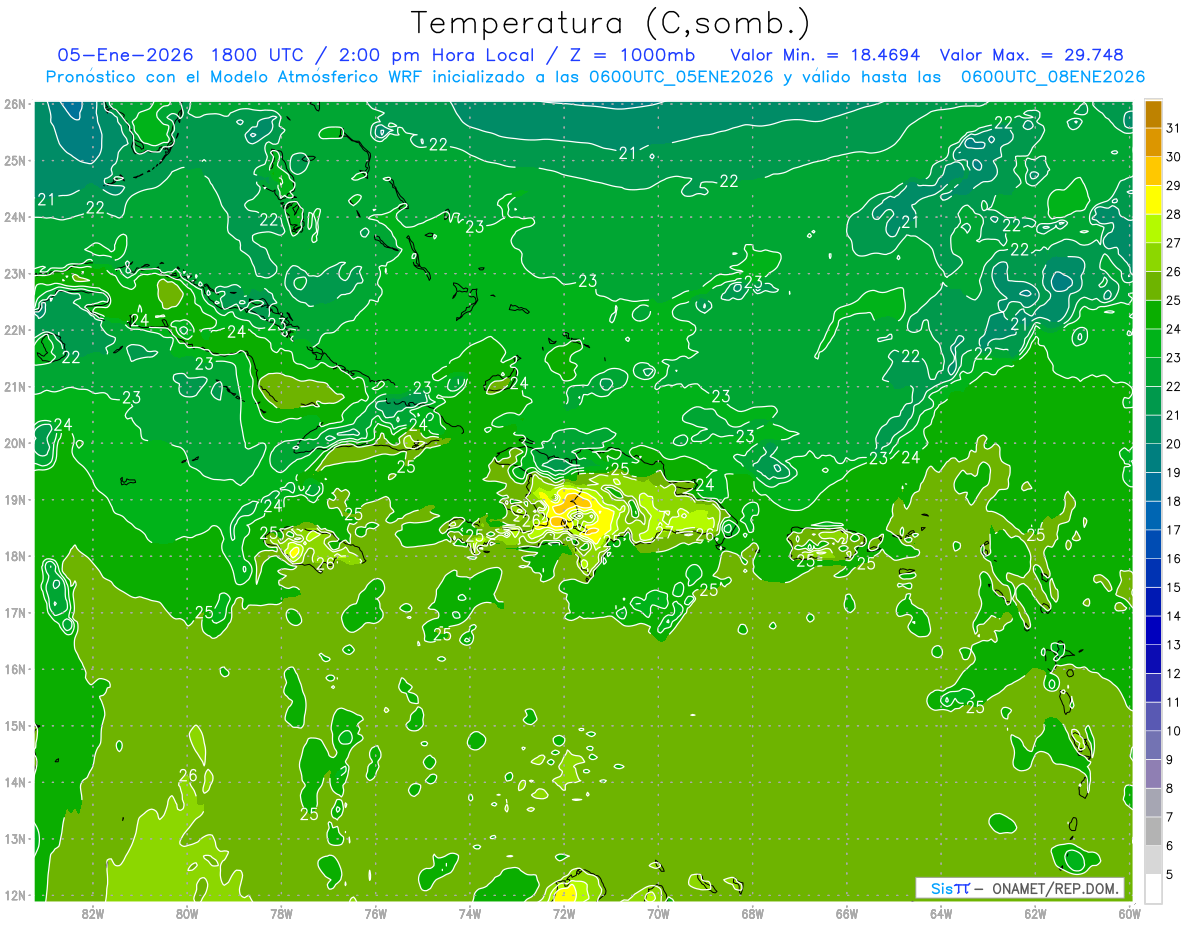Screen dimensions: 1200x927
Task: Click the color scale label "31"
Action: pos(1173,128)
